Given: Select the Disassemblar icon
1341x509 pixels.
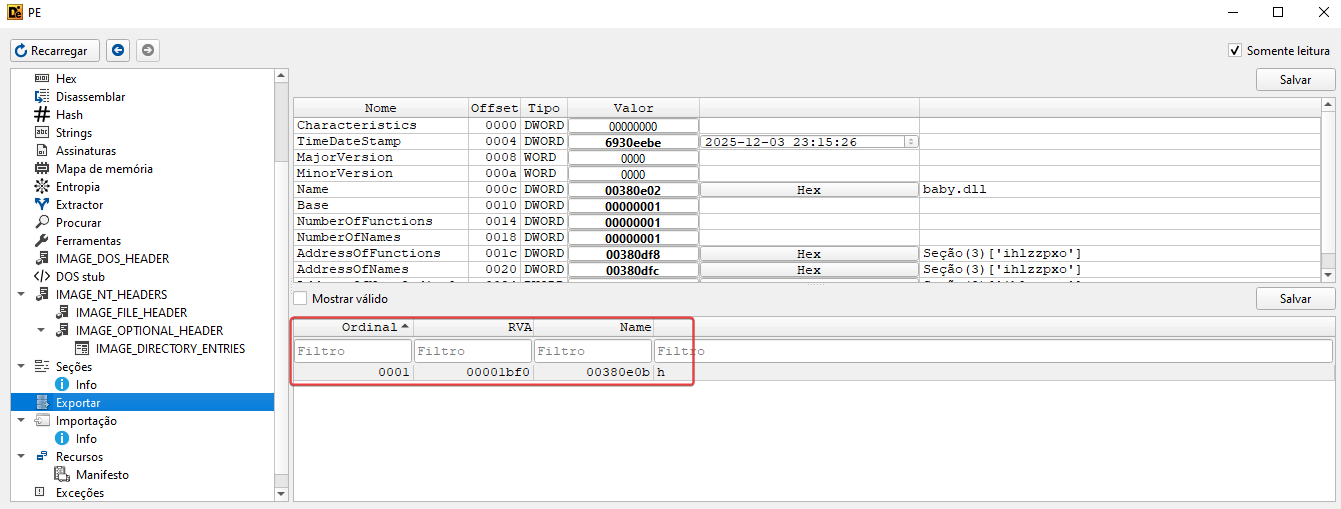Looking at the screenshot, I should (42, 97).
